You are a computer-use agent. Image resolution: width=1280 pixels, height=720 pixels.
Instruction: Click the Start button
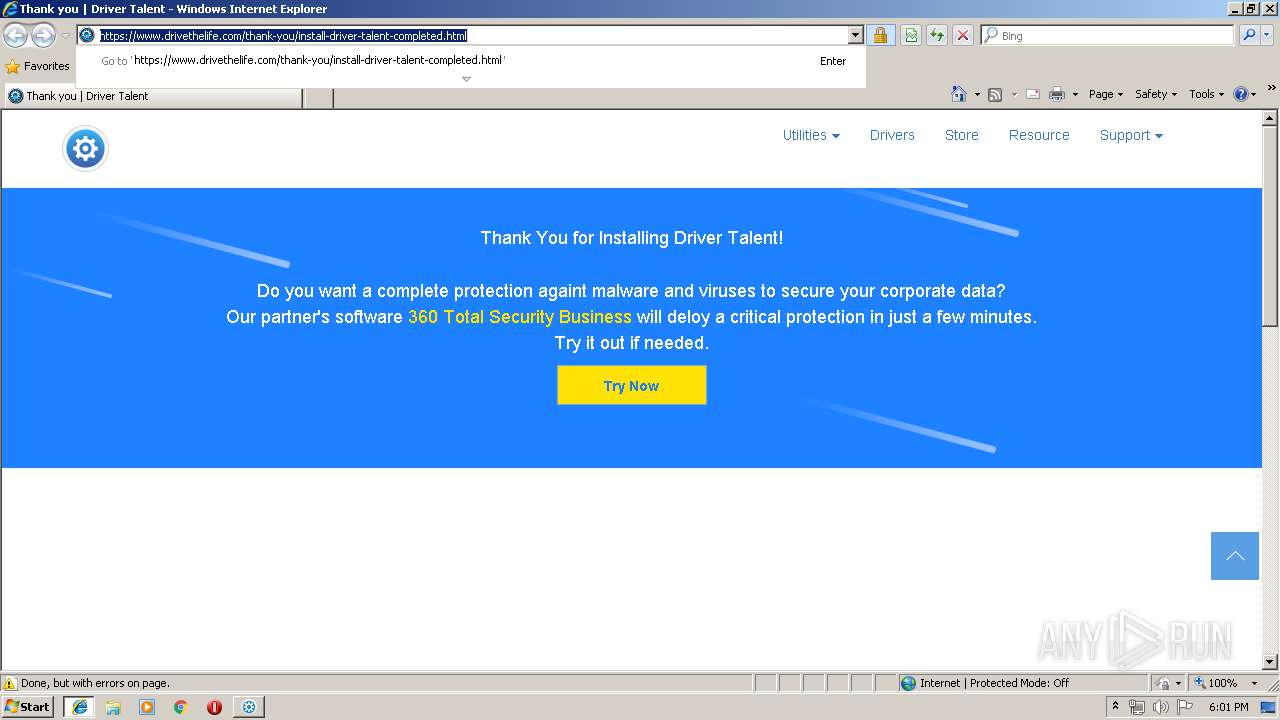click(28, 707)
